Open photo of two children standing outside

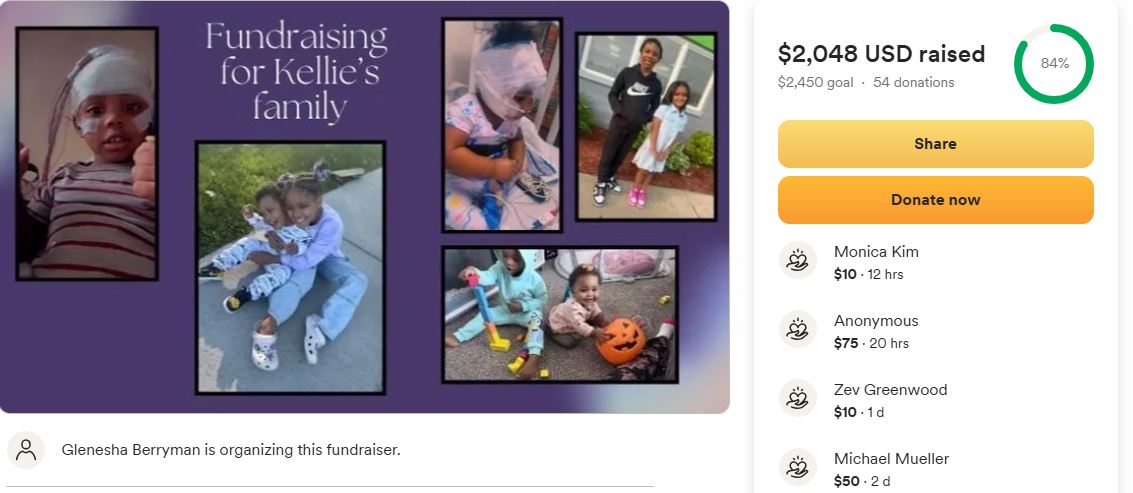point(646,127)
